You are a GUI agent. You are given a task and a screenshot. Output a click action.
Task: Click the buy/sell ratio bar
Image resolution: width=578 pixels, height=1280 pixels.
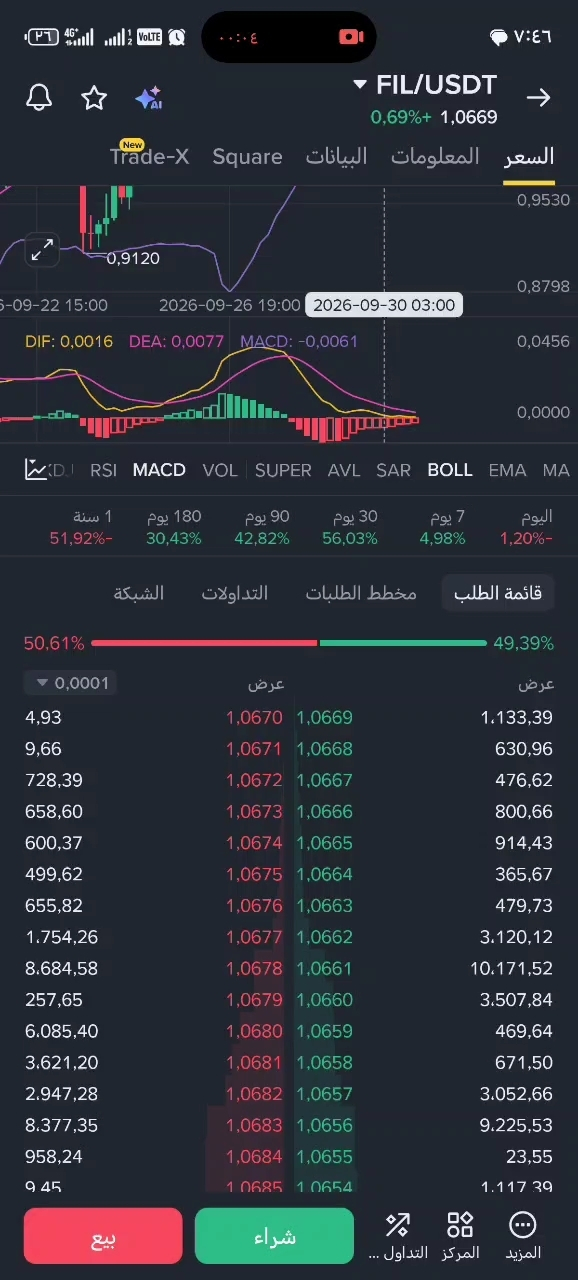click(289, 643)
